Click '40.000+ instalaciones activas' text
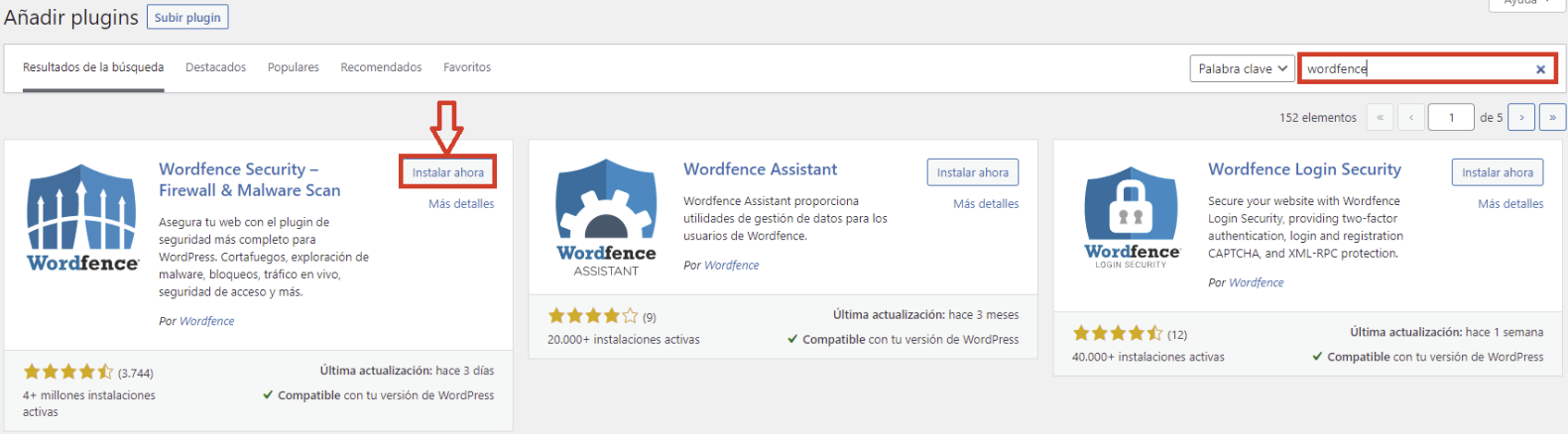 coord(1148,357)
